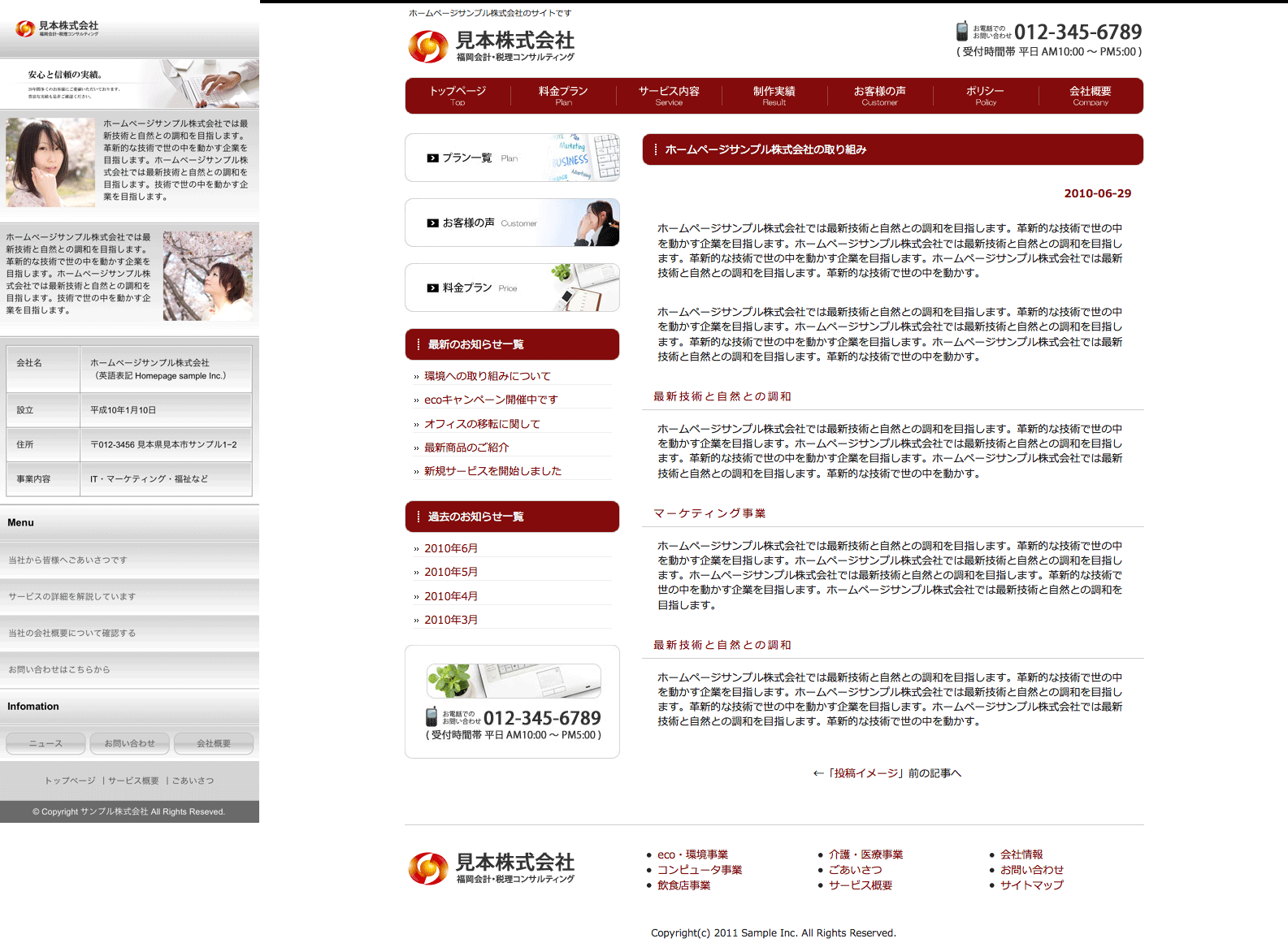Click the woman portrait photo in mobile preview
1288x943 pixels.
click(x=50, y=162)
